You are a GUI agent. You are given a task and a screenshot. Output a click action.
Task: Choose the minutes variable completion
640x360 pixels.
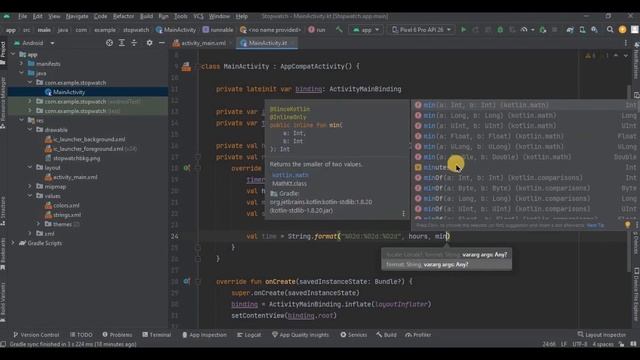pos(525,167)
